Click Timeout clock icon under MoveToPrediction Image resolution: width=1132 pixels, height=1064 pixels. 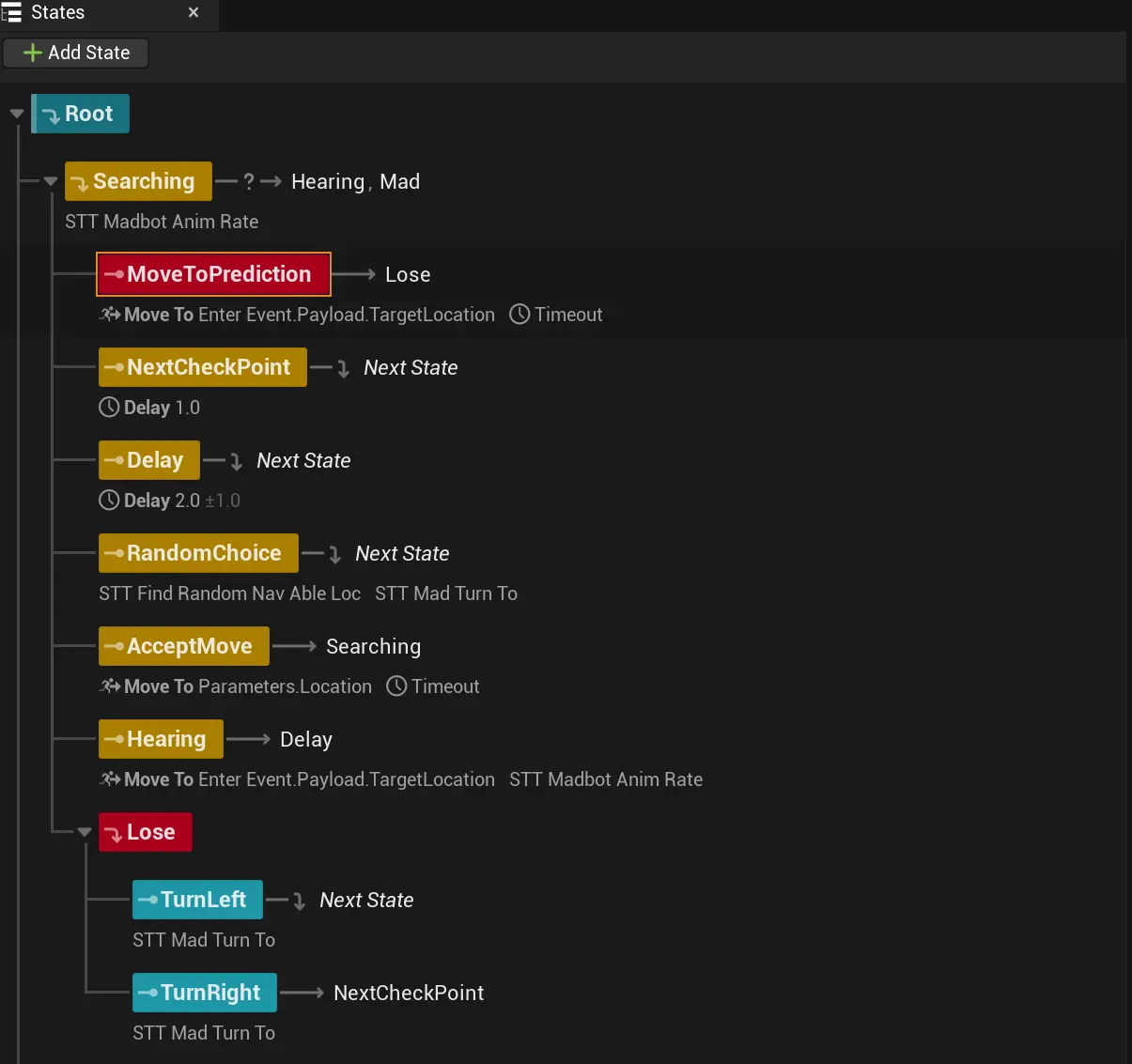click(519, 315)
